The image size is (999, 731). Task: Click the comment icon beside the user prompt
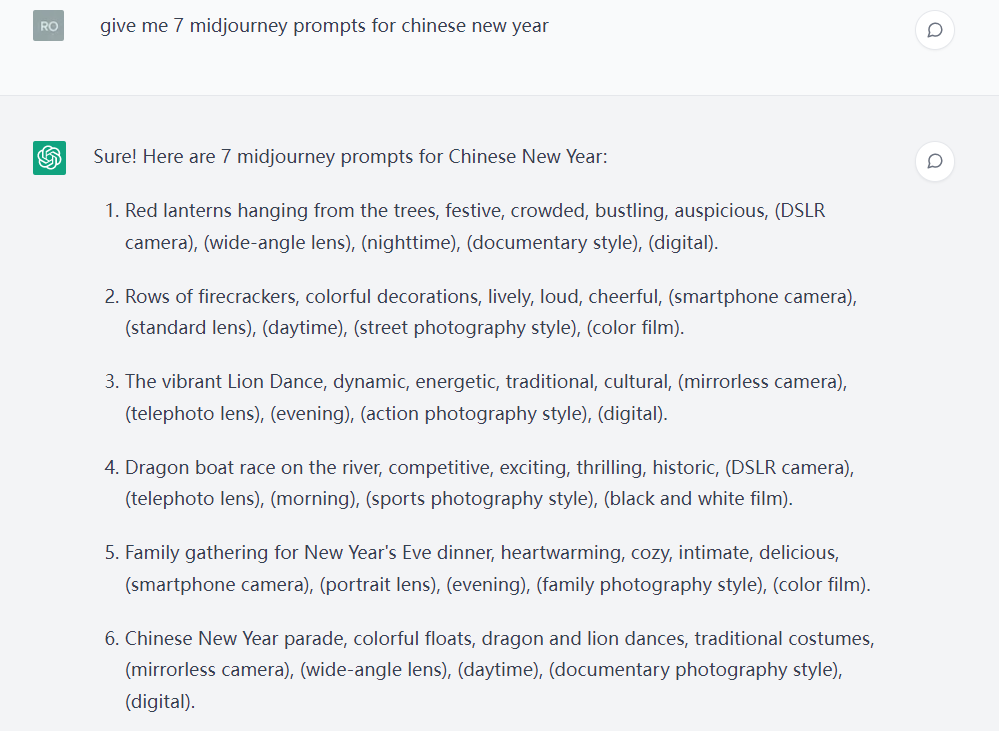(x=934, y=30)
